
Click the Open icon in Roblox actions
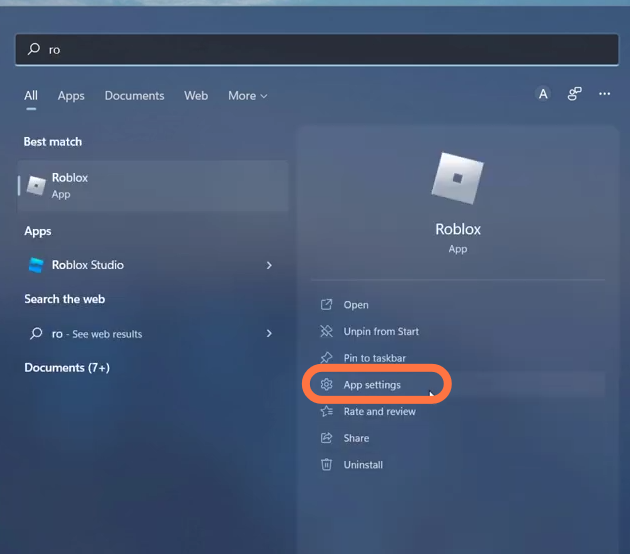(326, 305)
